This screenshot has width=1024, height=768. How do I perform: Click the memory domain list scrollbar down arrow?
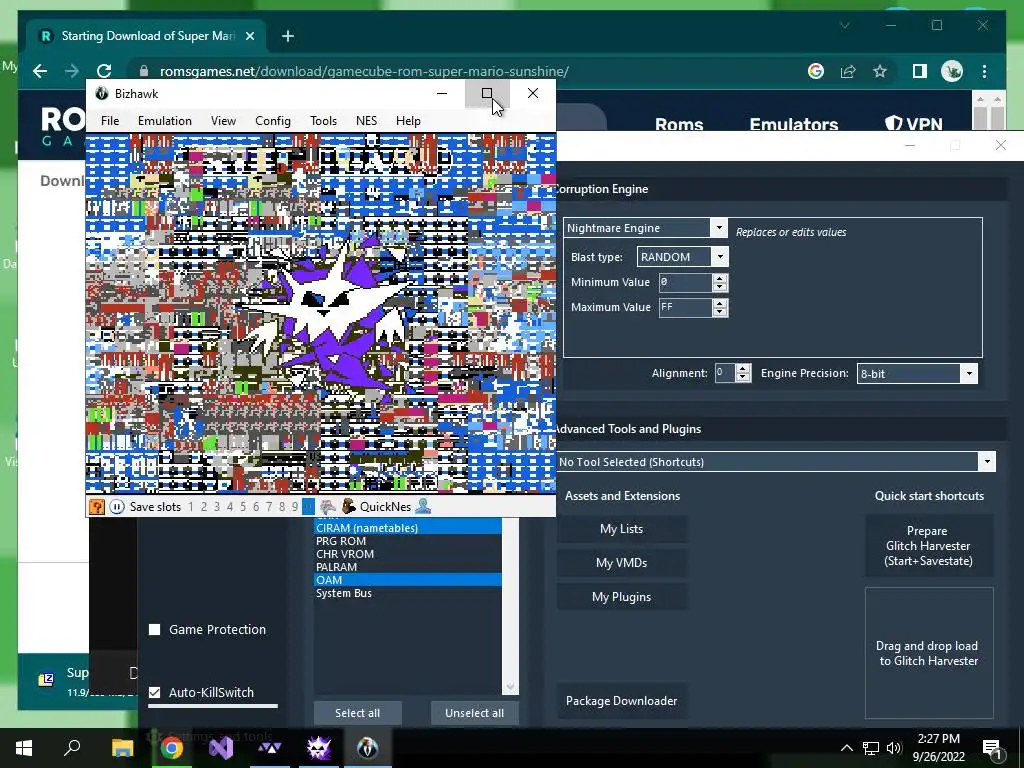[x=510, y=688]
